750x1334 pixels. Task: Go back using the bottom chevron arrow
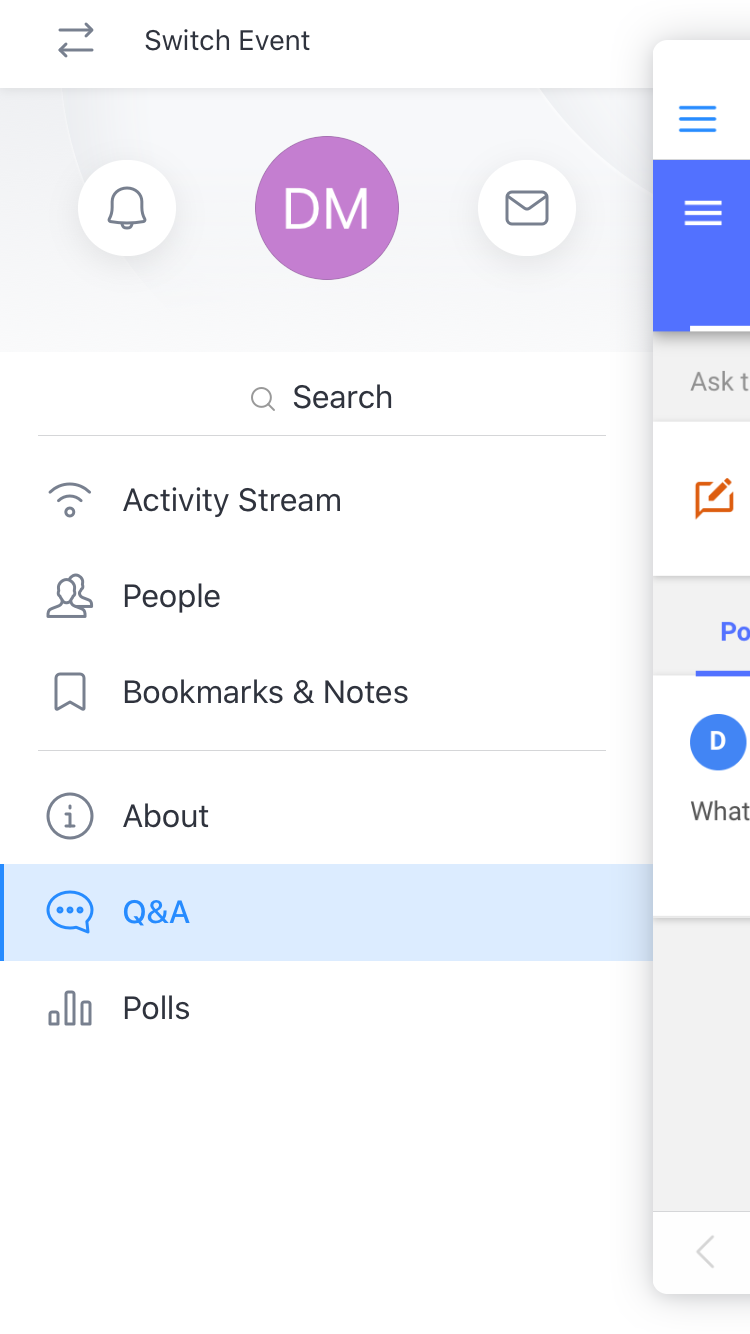click(706, 1252)
